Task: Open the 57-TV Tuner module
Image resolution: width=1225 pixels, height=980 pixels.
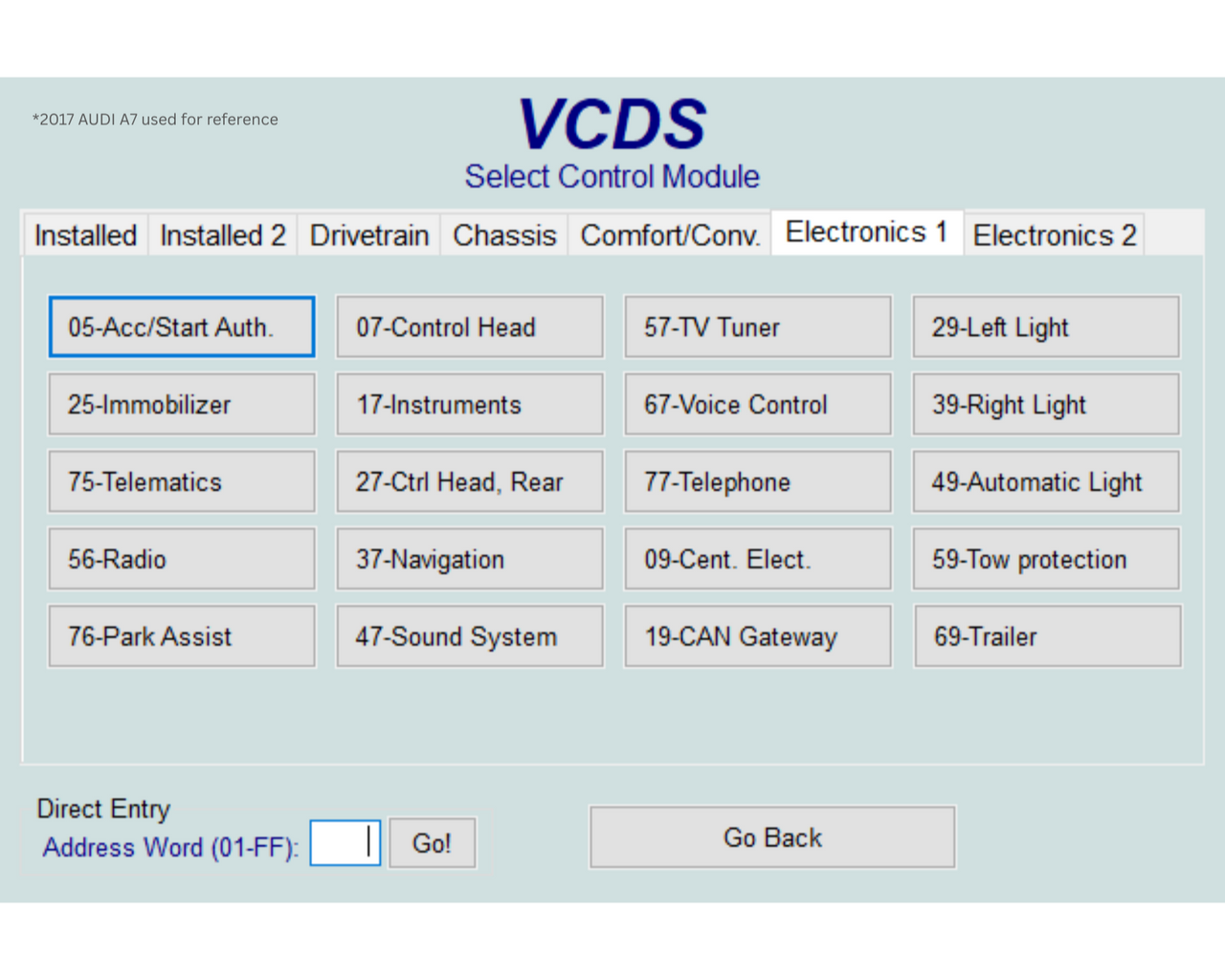Action: 758,327
